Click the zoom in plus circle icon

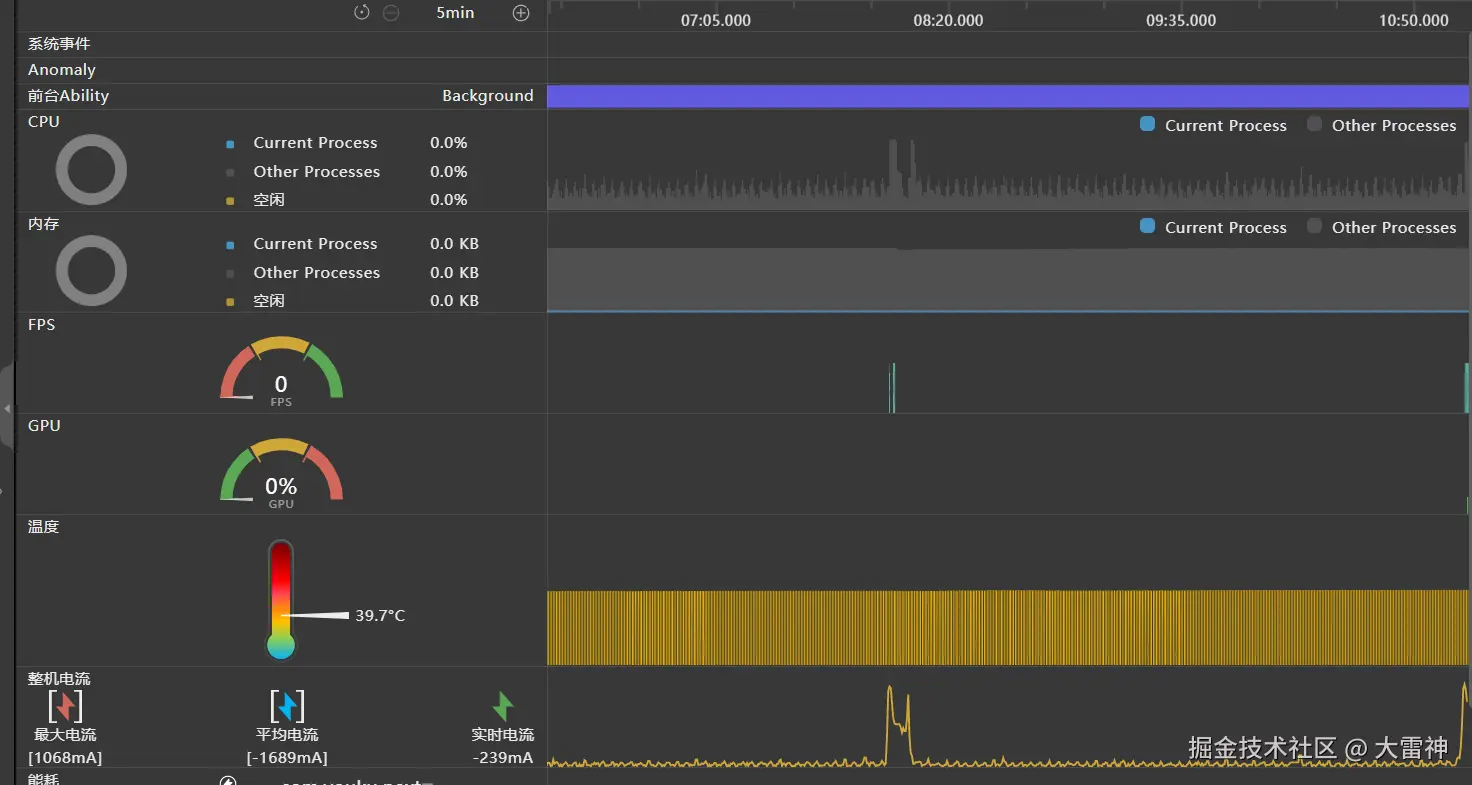(x=521, y=13)
